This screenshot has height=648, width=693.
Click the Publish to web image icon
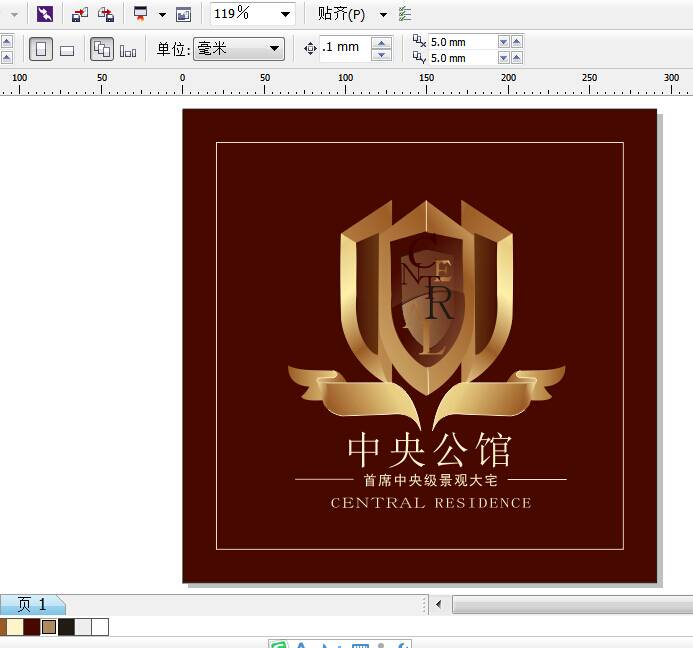[183, 15]
